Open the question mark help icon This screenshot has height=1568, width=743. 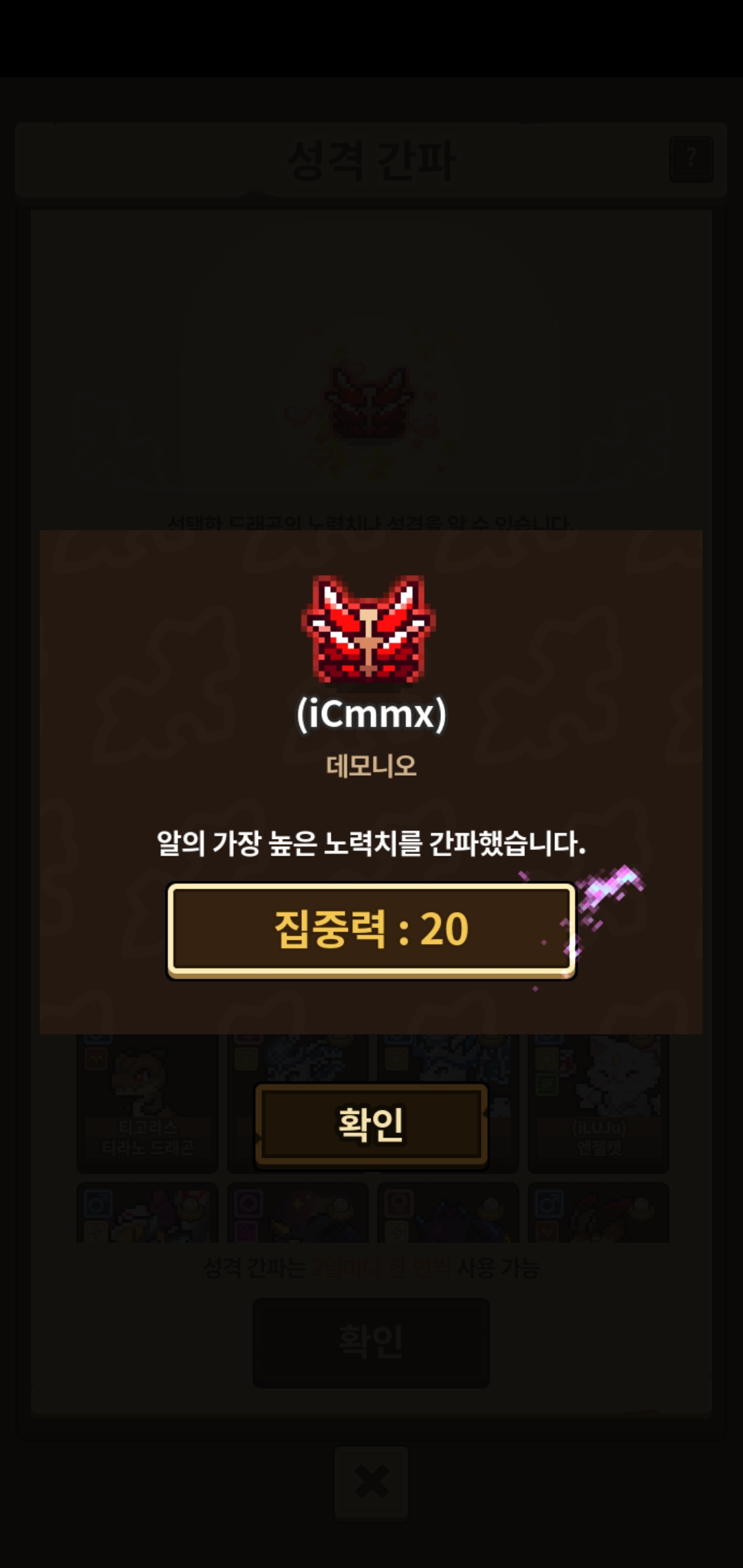coord(691,160)
